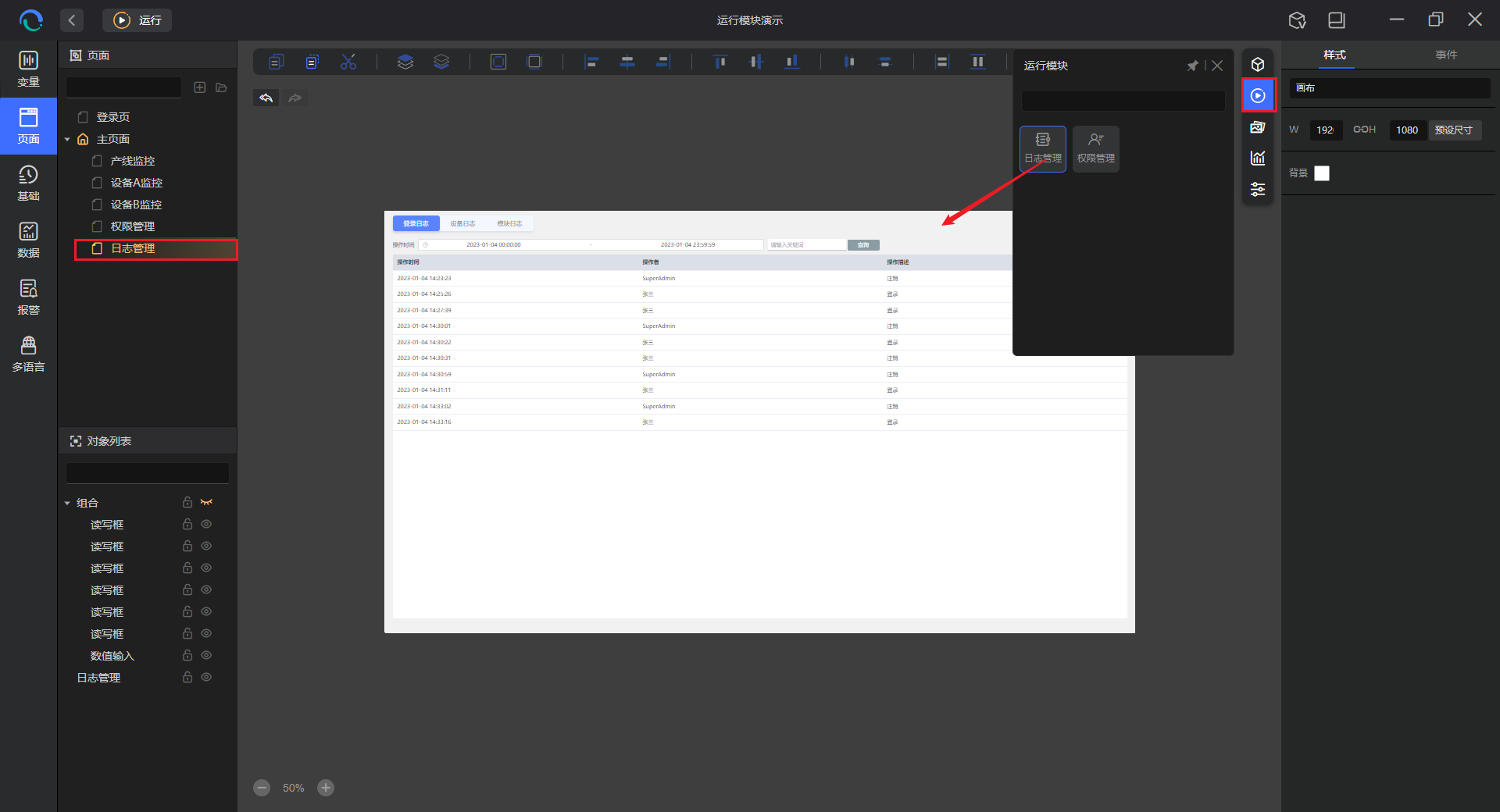Hide the 日志管理 object via eye icon

(206, 677)
